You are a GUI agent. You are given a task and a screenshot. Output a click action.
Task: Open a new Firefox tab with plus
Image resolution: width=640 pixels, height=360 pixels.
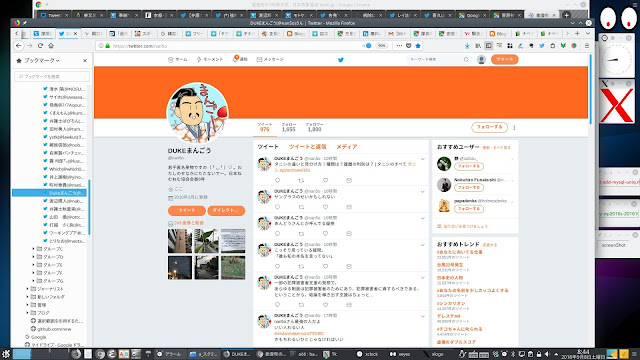tap(577, 33)
